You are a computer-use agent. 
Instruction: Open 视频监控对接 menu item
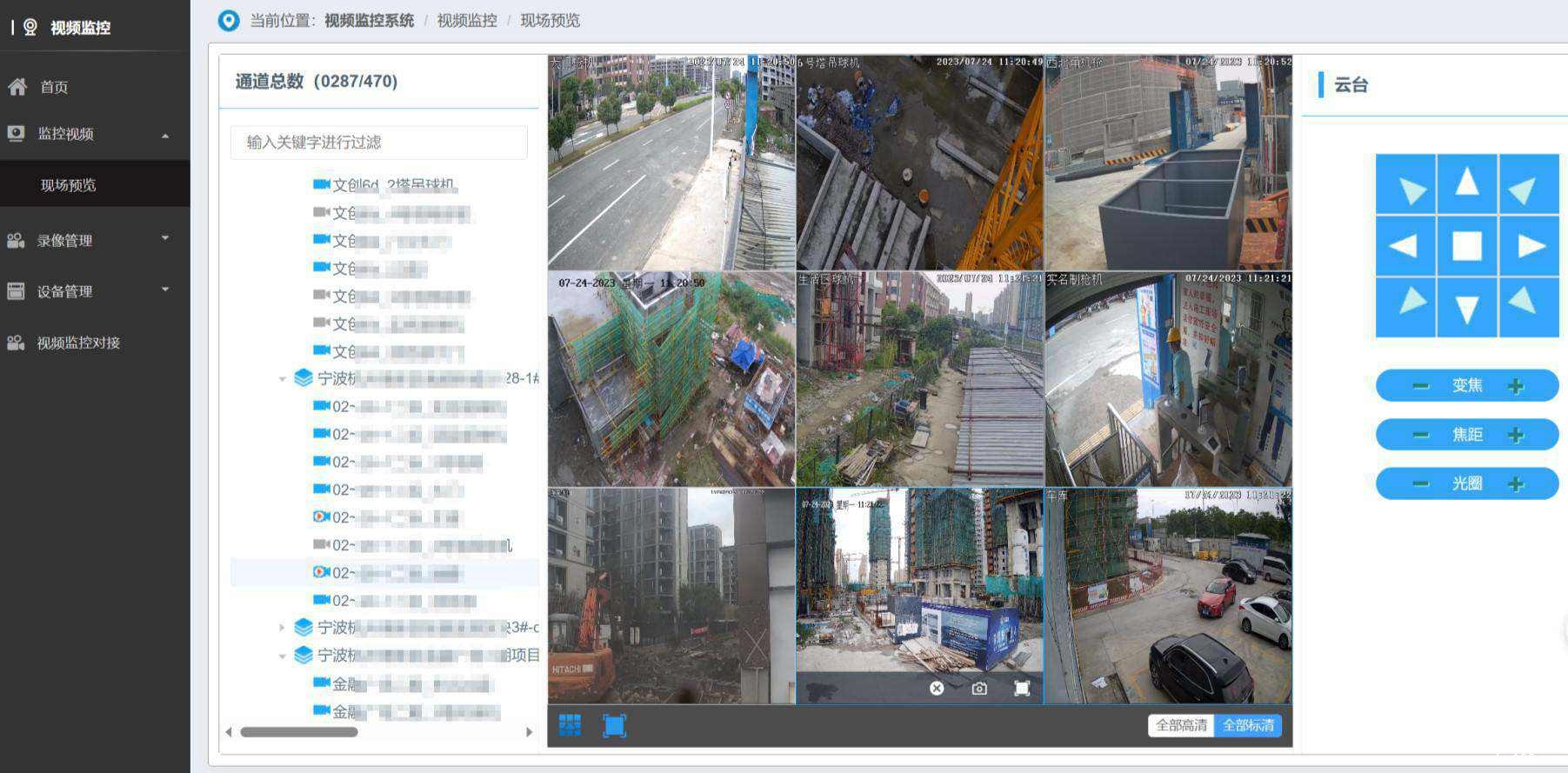click(x=78, y=343)
